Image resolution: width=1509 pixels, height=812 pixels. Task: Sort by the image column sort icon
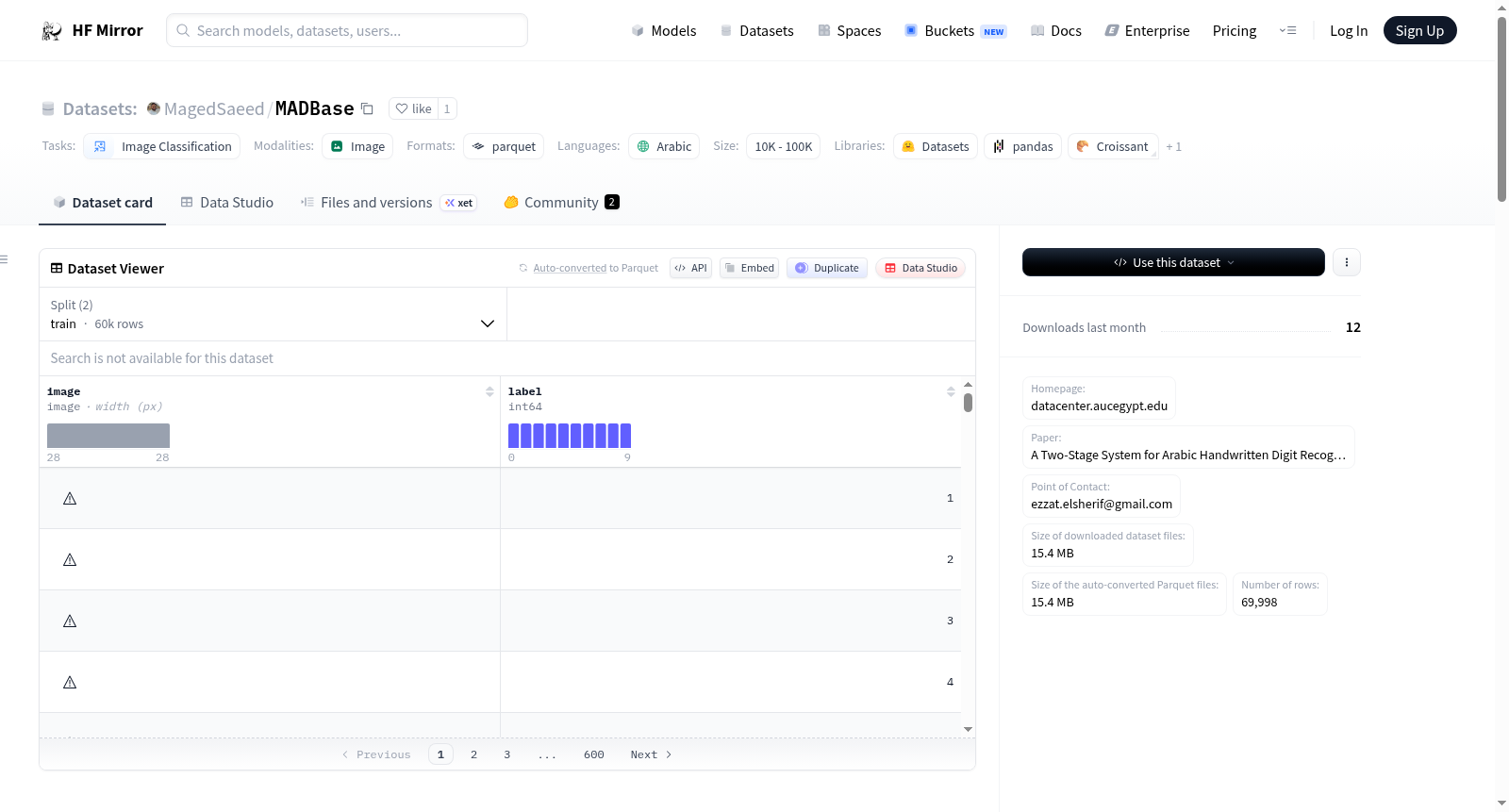click(489, 391)
